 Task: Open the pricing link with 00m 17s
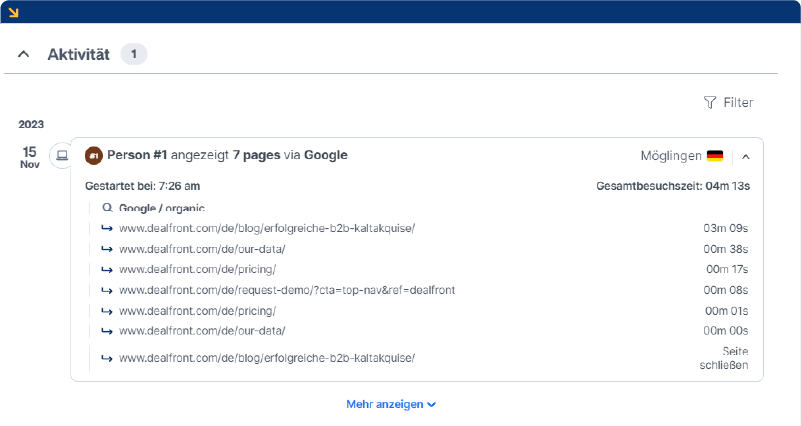pyautogui.click(x=197, y=269)
